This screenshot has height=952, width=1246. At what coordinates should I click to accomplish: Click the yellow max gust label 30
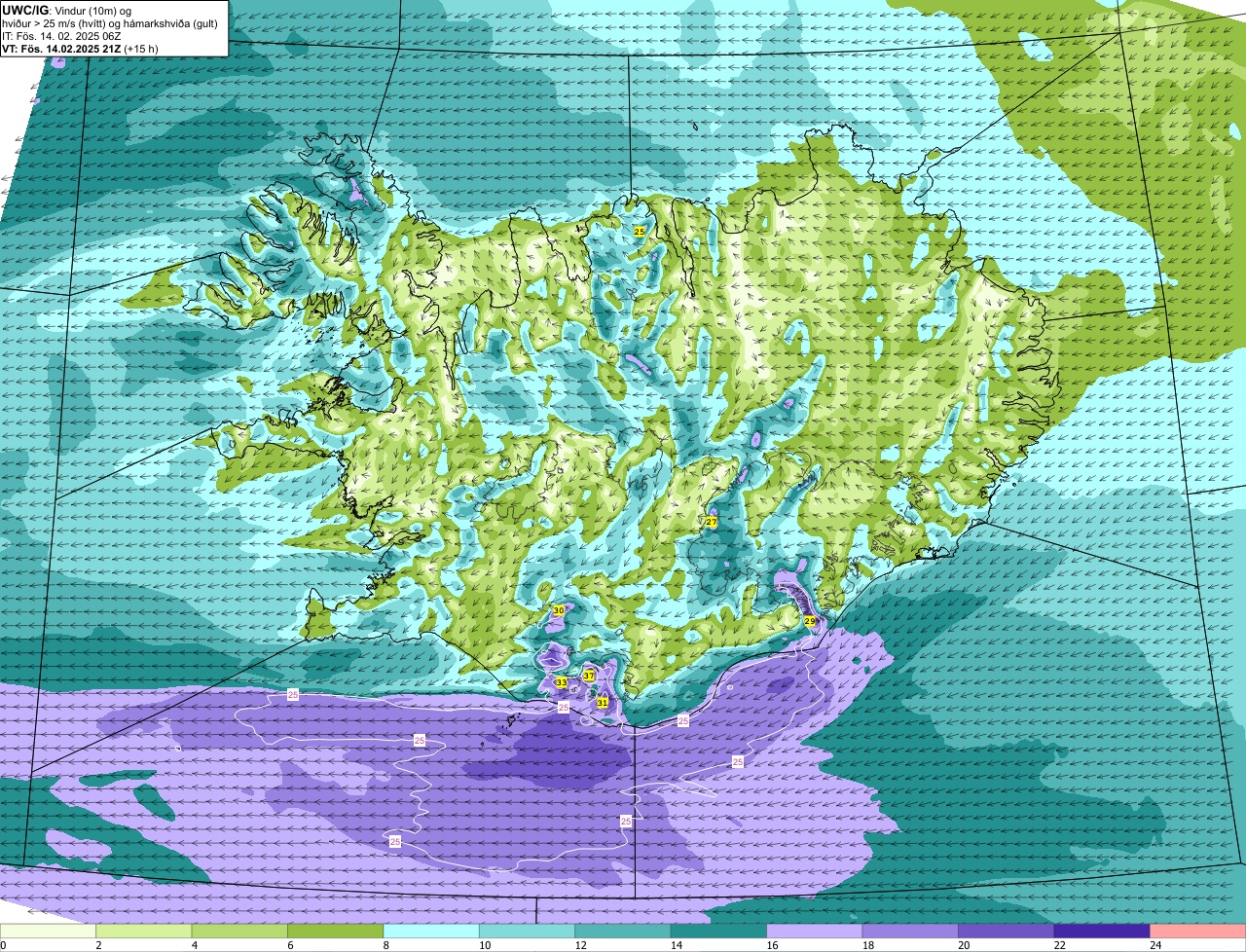click(558, 611)
